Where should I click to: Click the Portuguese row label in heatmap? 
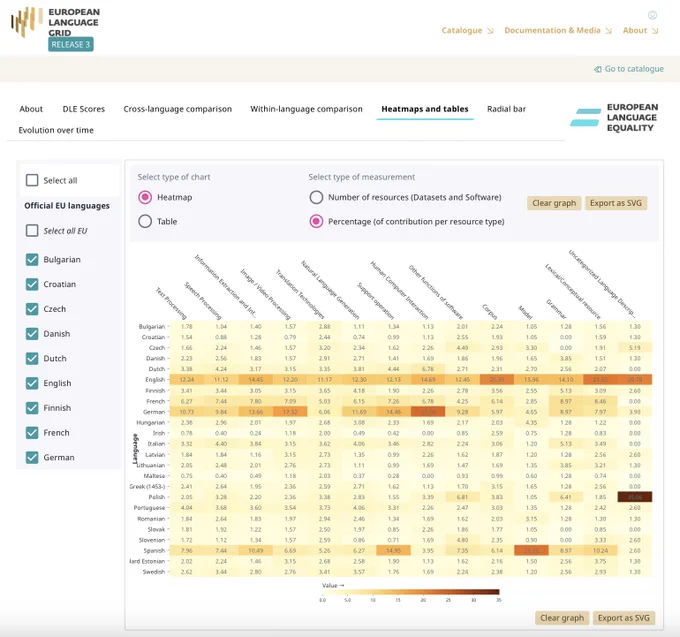coord(150,508)
